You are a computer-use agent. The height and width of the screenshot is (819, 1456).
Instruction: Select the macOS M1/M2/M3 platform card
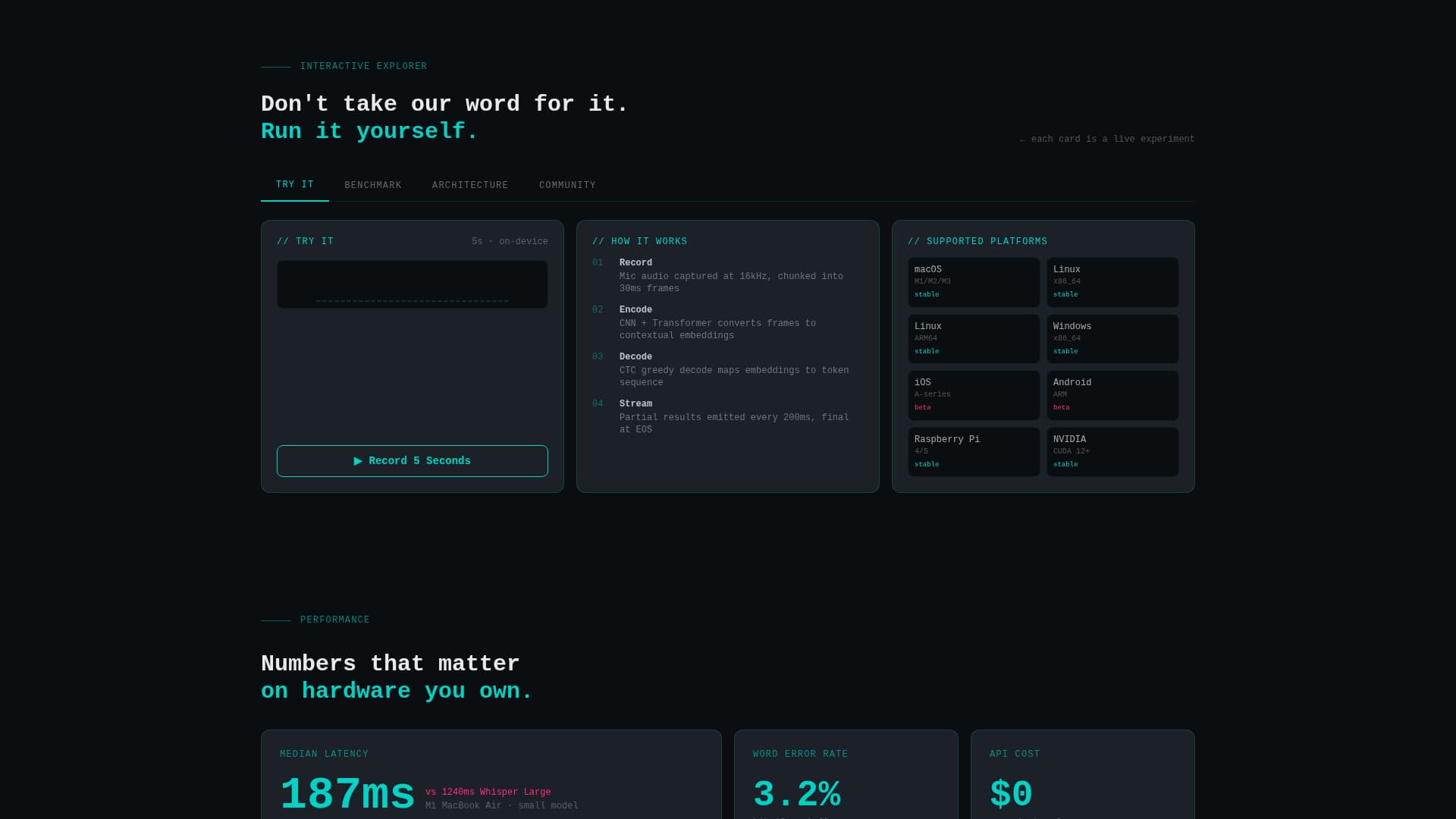(x=974, y=282)
